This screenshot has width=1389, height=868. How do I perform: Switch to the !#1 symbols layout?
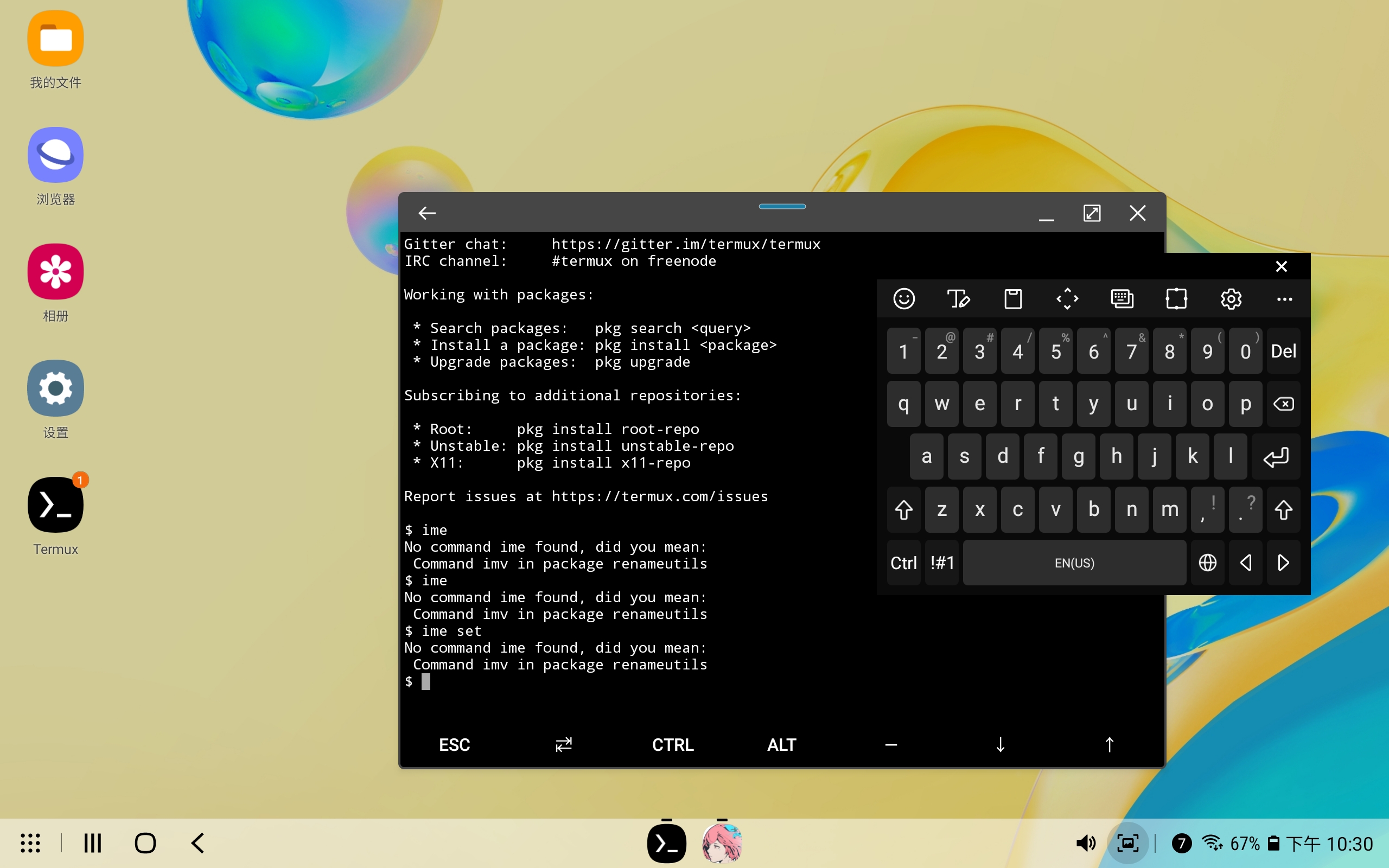(942, 563)
